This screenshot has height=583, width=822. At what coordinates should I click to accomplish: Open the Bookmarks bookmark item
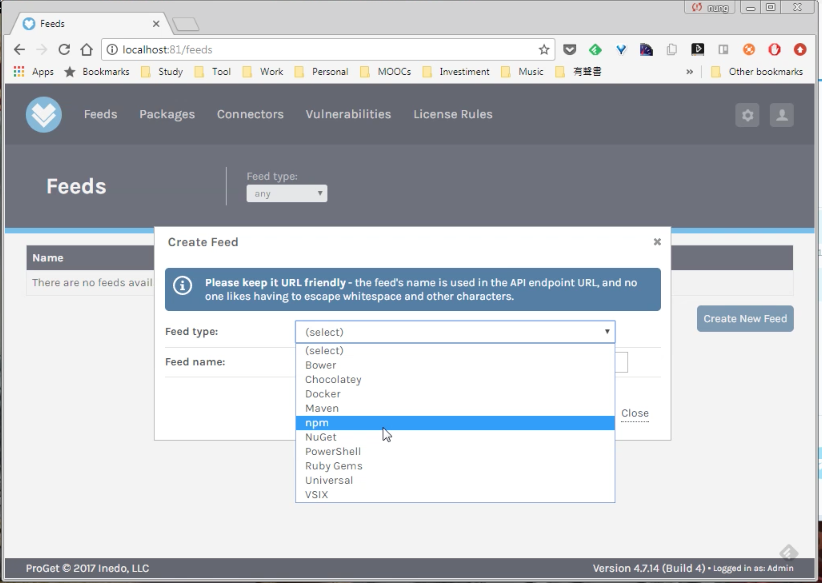96,72
